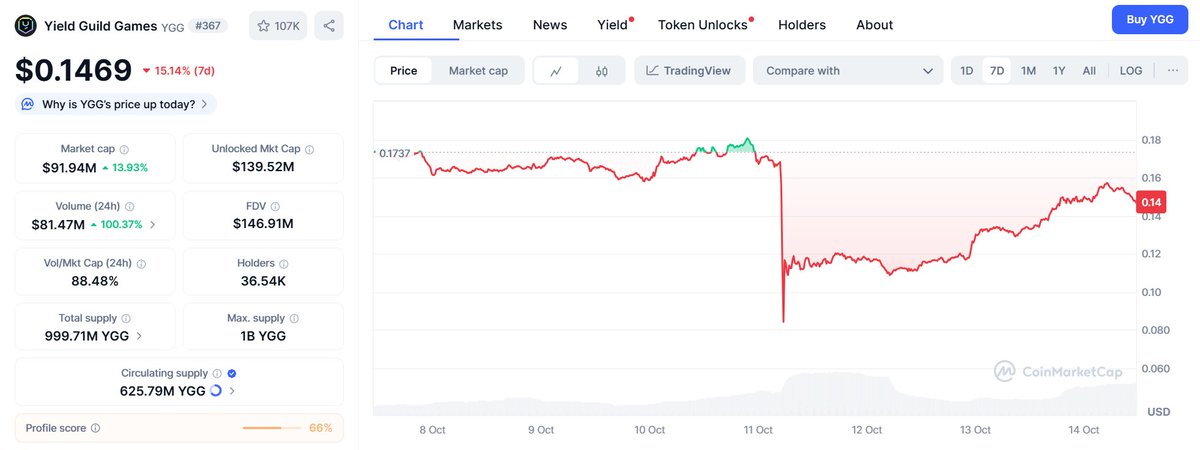
Task: Switch chart to Market cap view
Action: tap(478, 71)
